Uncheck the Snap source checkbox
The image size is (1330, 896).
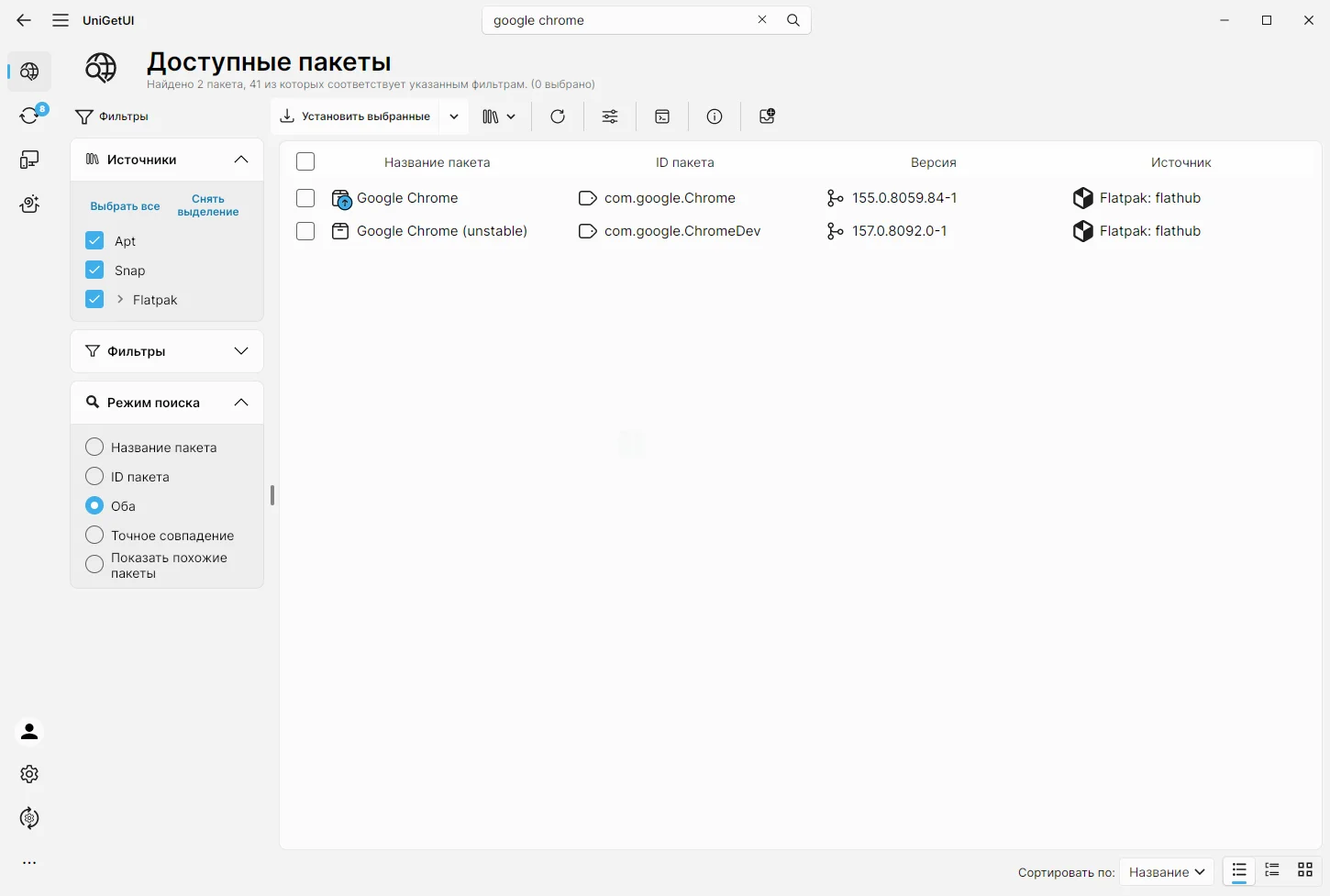94,270
